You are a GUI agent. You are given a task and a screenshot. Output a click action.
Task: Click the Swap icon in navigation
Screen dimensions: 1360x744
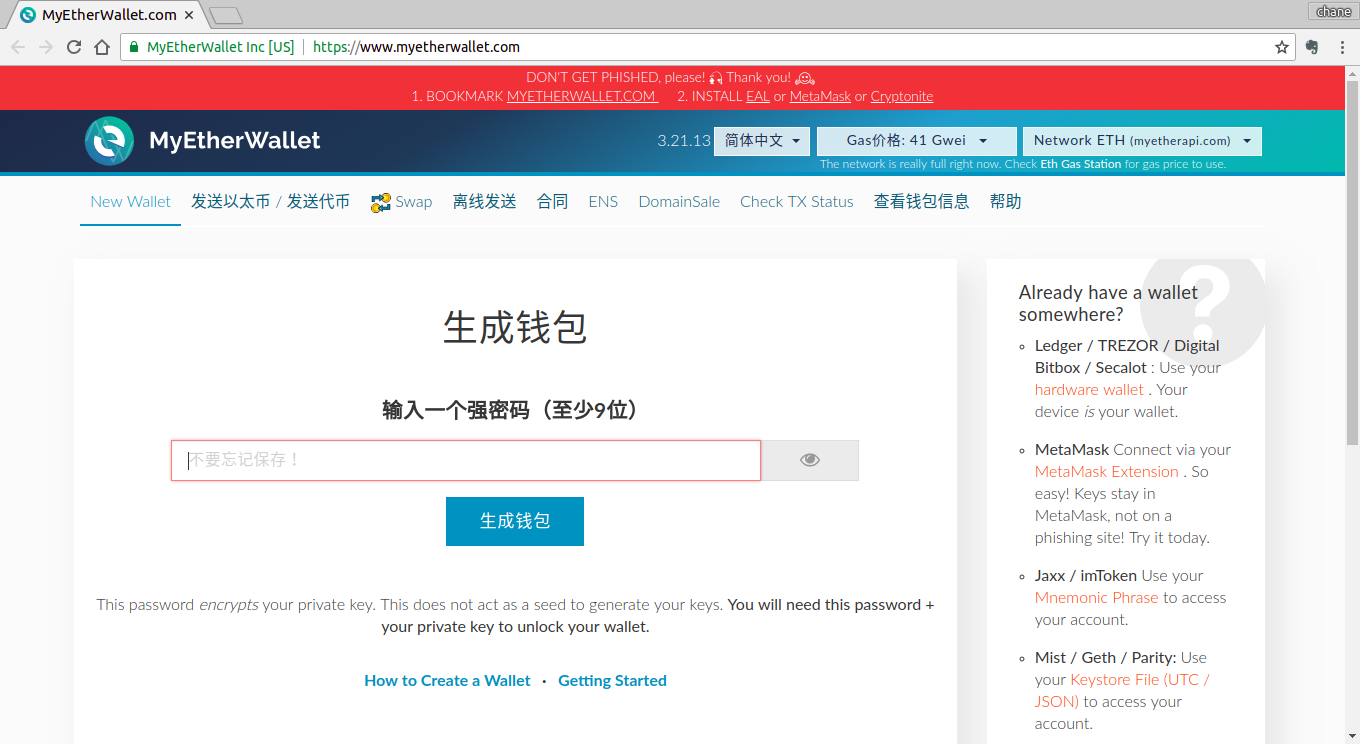click(380, 202)
